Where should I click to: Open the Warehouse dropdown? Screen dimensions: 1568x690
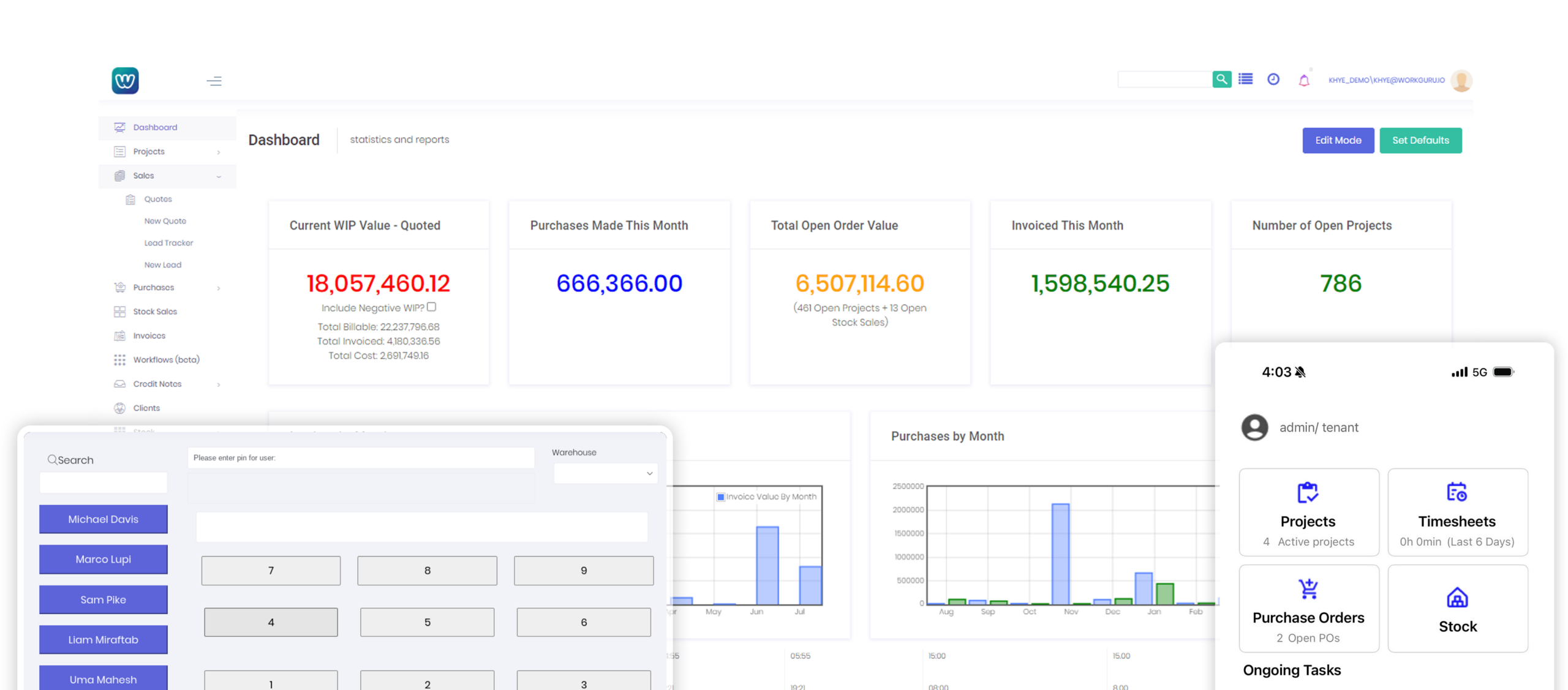[x=605, y=473]
